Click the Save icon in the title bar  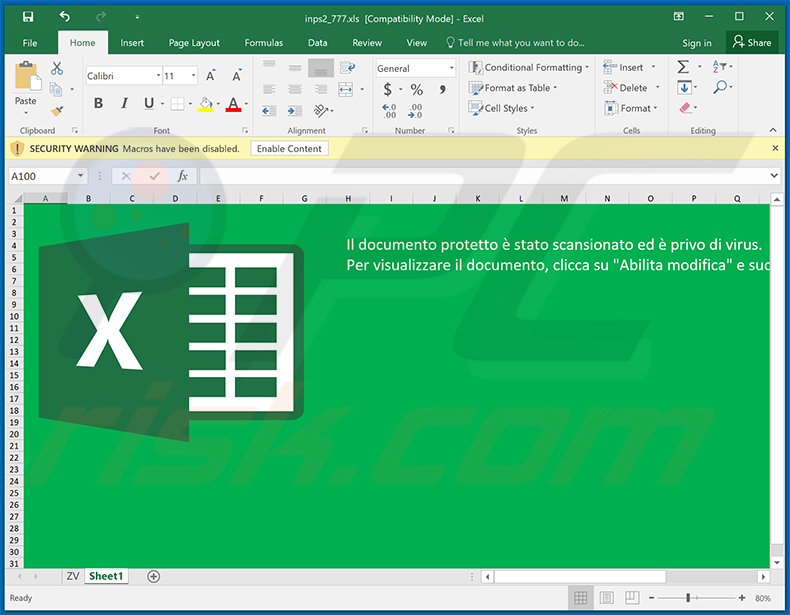tap(28, 17)
